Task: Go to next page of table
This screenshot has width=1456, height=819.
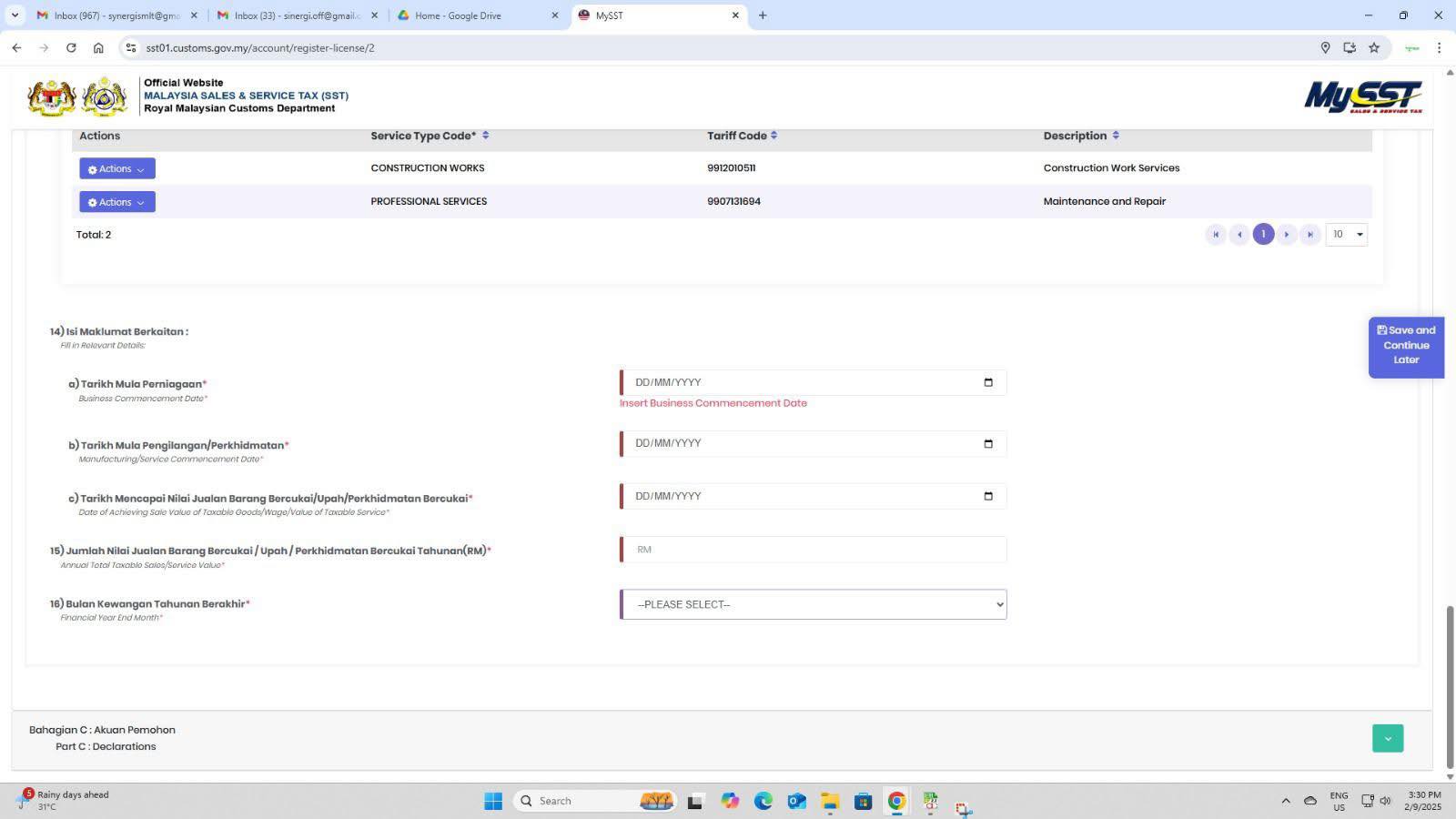Action: pos(1287,235)
